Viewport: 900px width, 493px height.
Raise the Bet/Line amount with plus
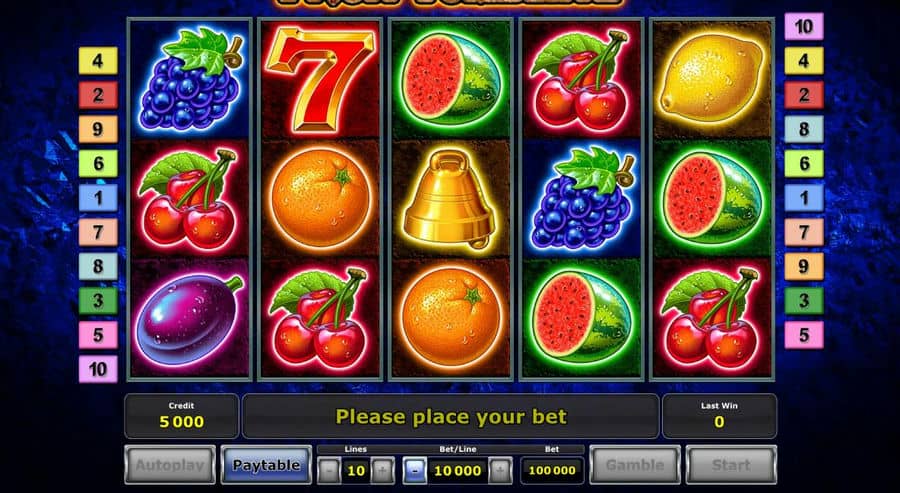[x=501, y=471]
